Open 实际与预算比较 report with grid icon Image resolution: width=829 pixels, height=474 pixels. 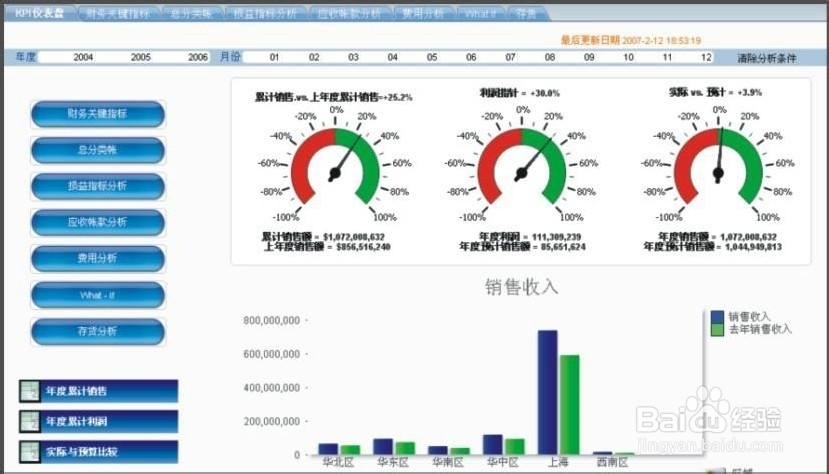pyautogui.click(x=98, y=451)
